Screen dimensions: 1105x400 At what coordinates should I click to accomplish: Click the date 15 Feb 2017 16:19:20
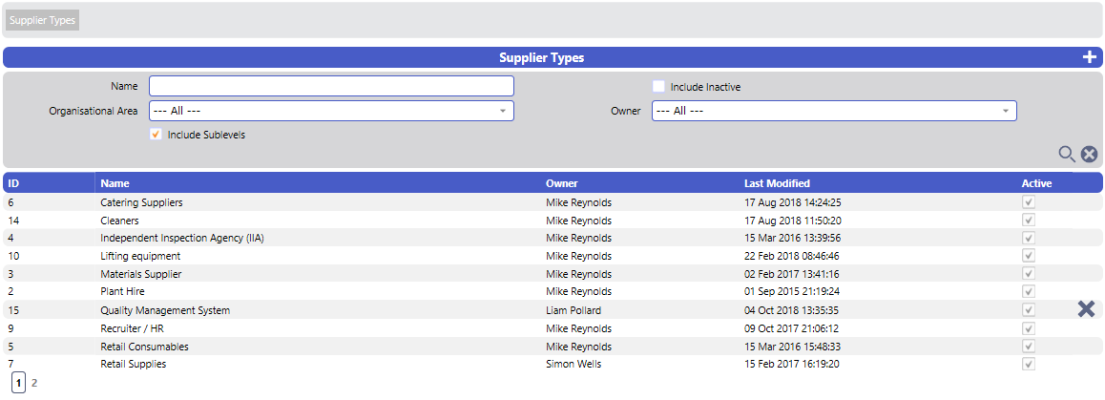pyautogui.click(x=791, y=364)
